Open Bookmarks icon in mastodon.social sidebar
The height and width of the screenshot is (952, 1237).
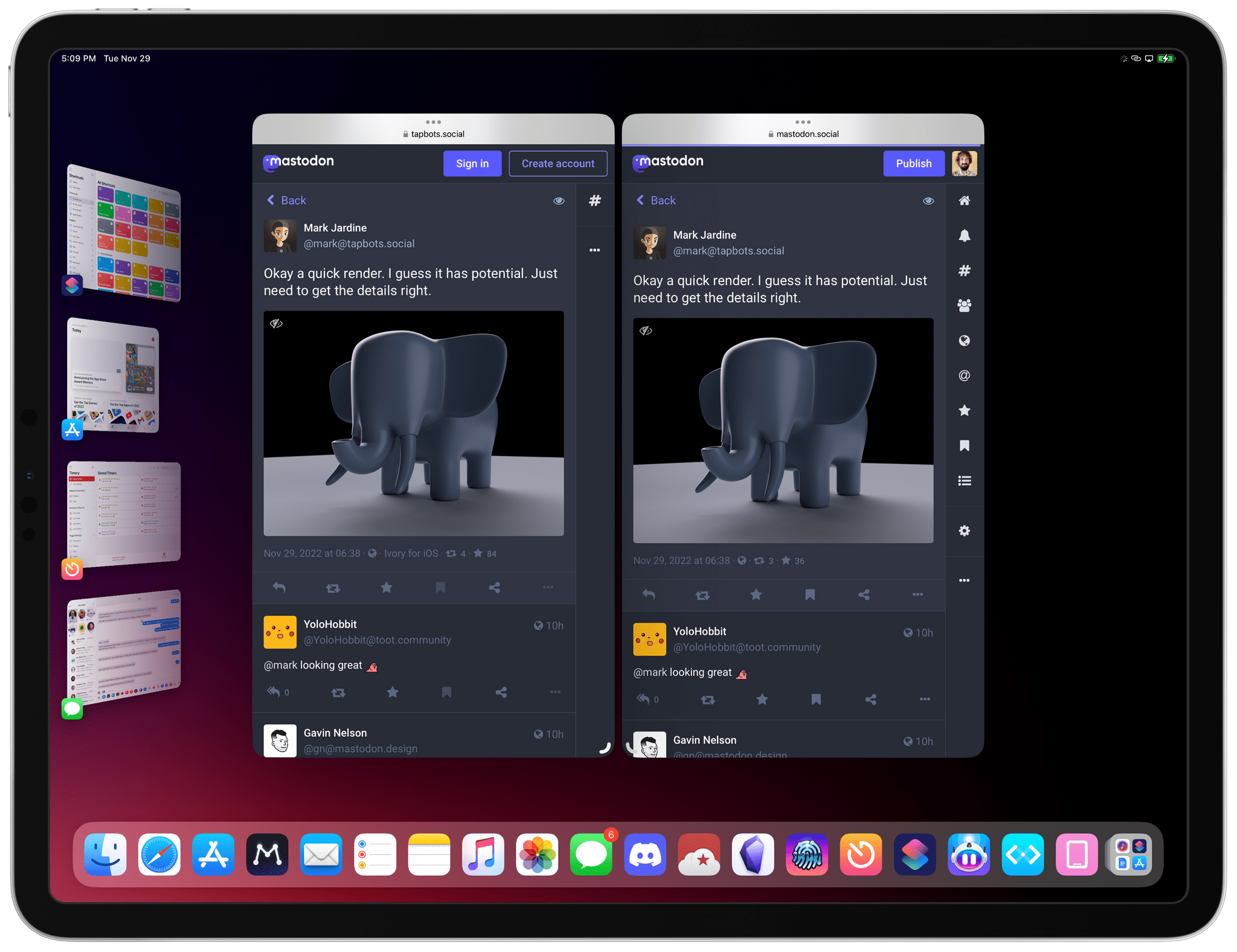(964, 446)
